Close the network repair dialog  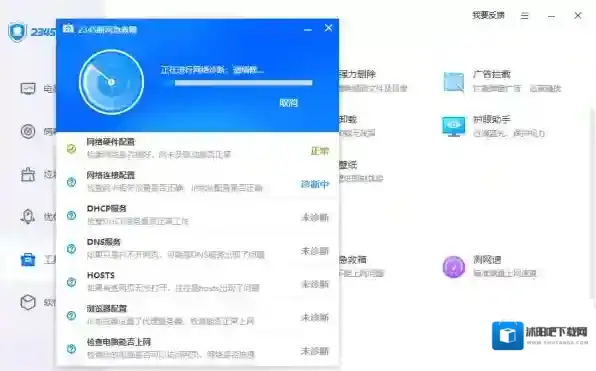[x=328, y=28]
